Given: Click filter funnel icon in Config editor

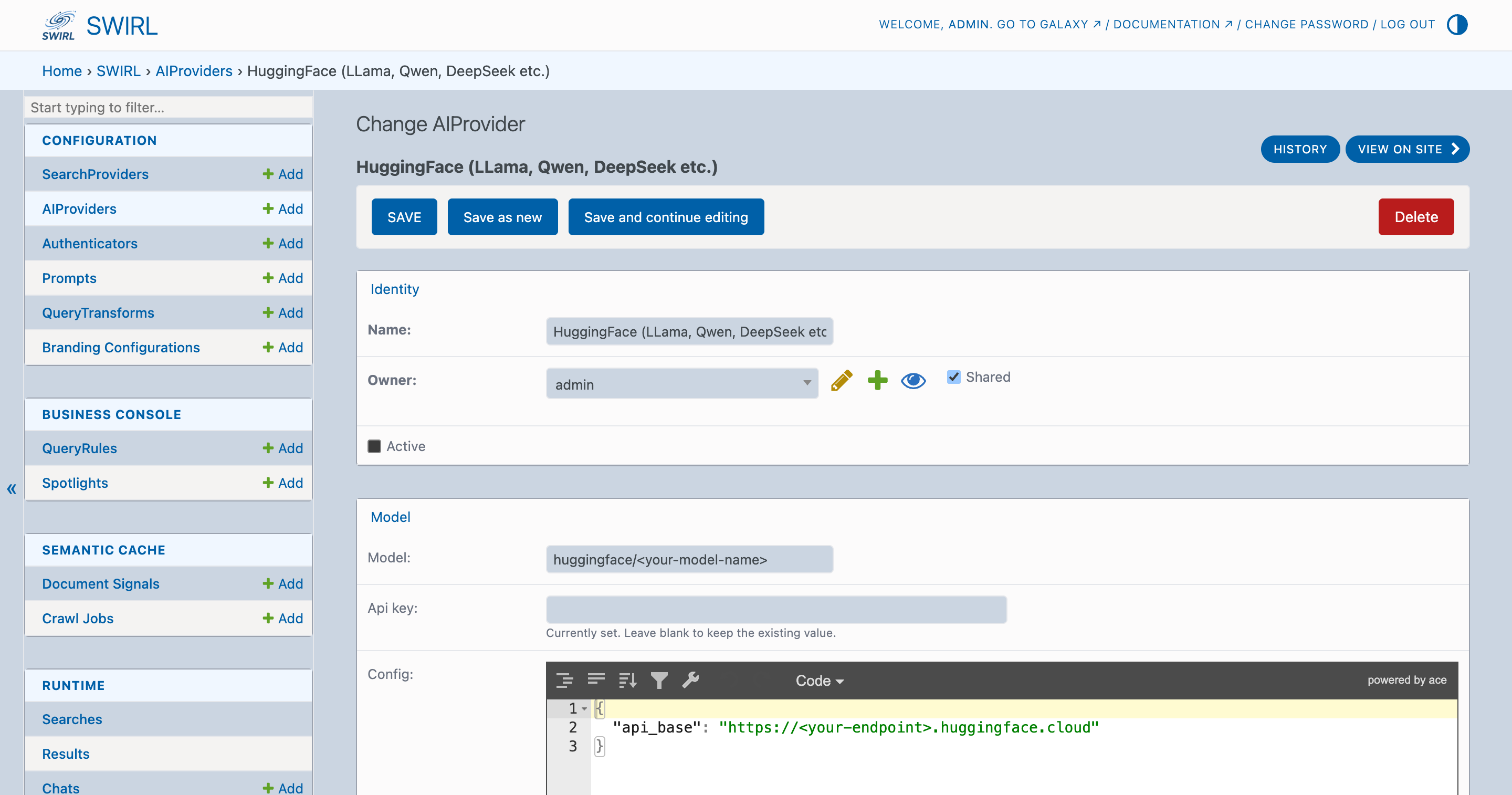Looking at the screenshot, I should tap(659, 680).
